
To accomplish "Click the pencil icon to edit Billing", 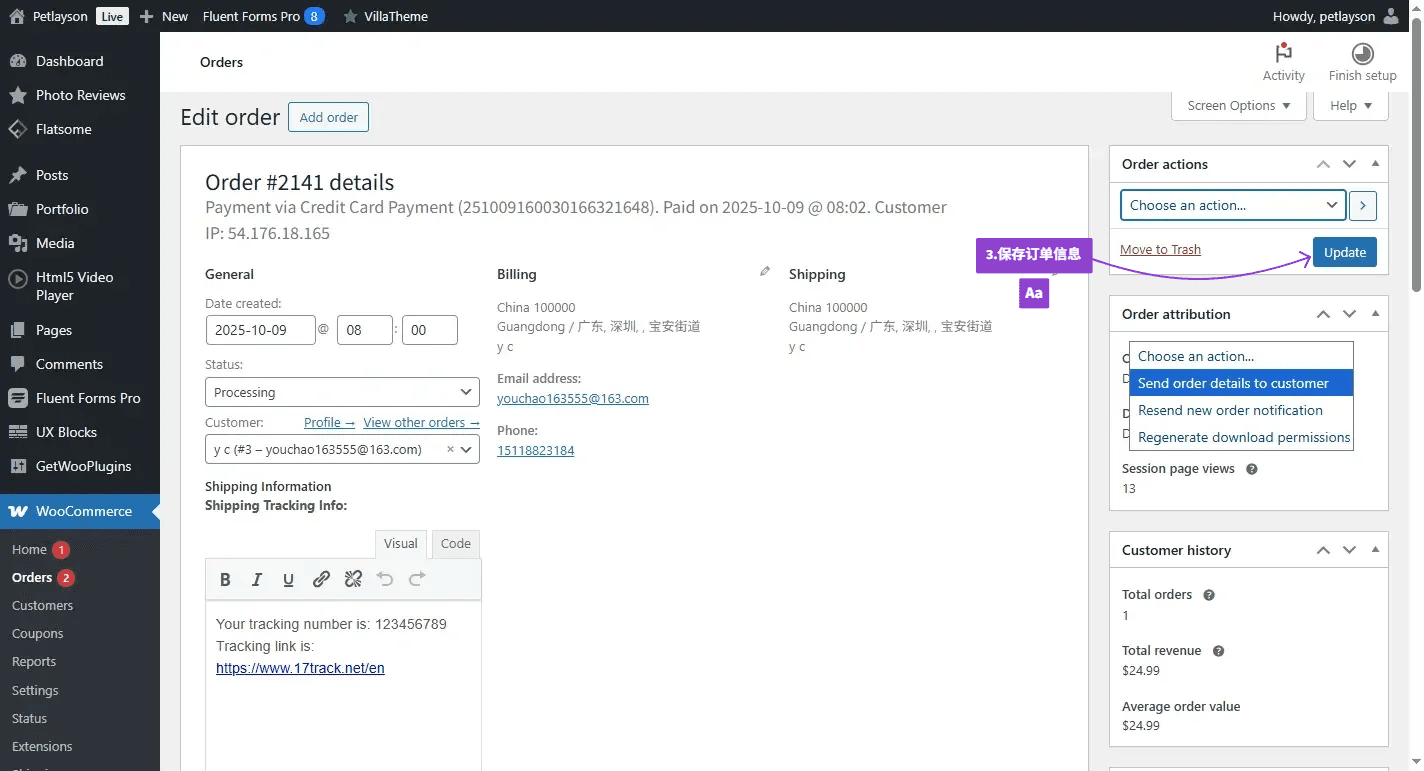I will pyautogui.click(x=765, y=271).
